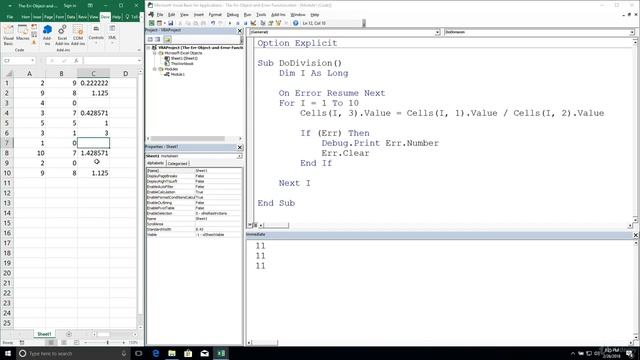Screen dimensions: 640x360
Task: Click View Microsoft Excel icon in VBA toolbar
Action: coord(151,23)
